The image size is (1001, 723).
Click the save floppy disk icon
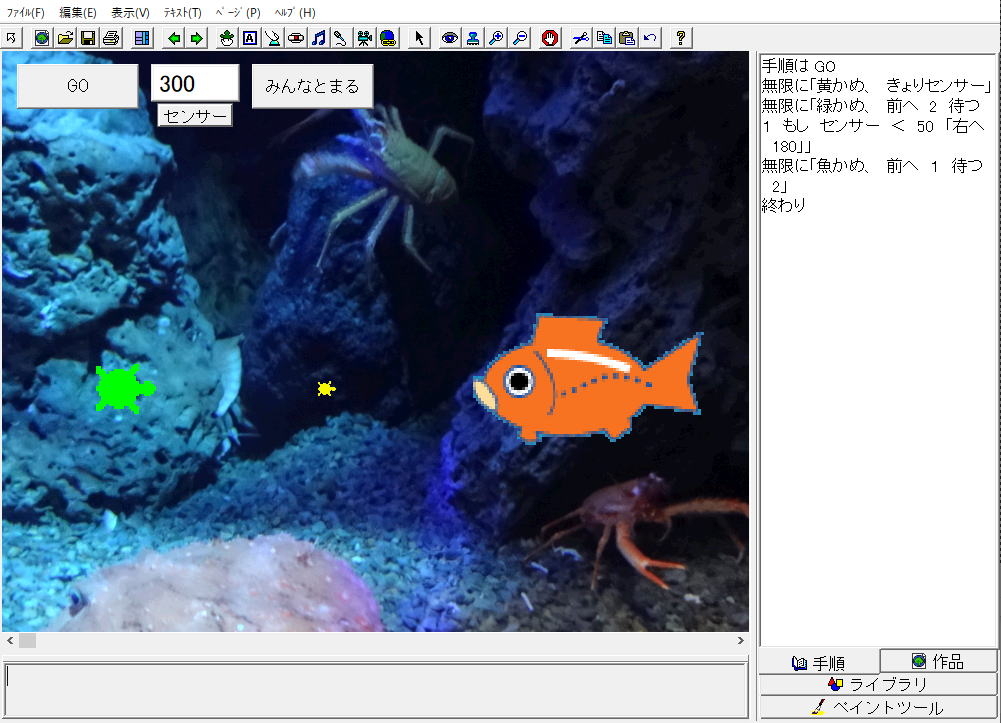coord(87,38)
